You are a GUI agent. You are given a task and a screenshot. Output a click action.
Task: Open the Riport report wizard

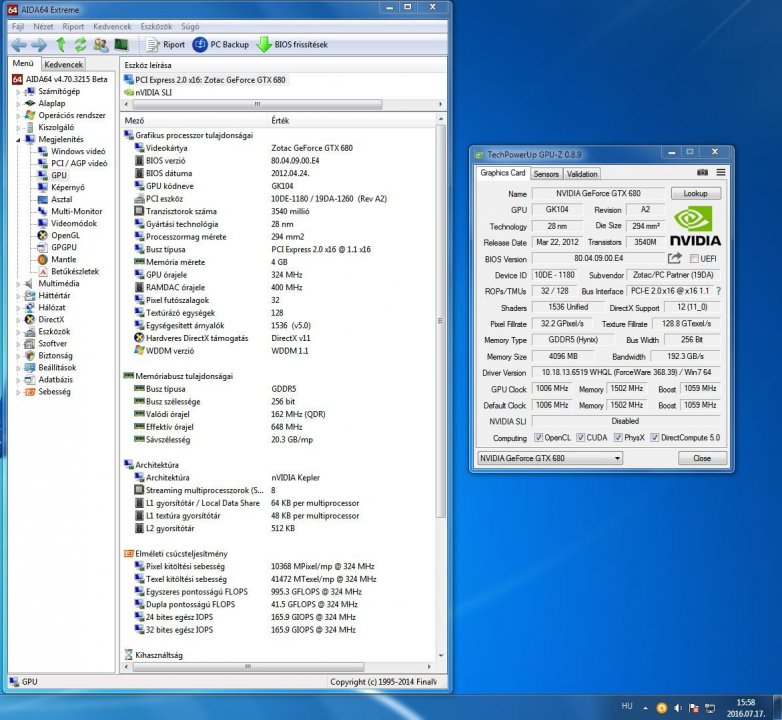(x=165, y=44)
